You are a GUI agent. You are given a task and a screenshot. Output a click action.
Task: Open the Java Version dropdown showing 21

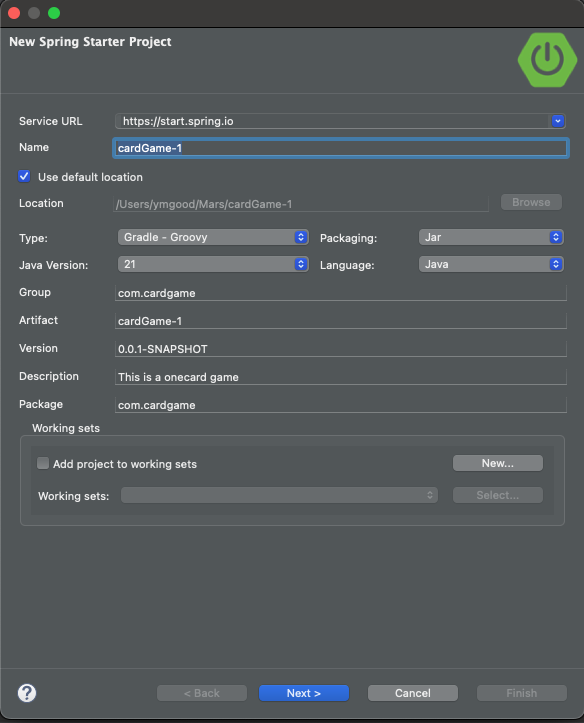click(x=213, y=264)
